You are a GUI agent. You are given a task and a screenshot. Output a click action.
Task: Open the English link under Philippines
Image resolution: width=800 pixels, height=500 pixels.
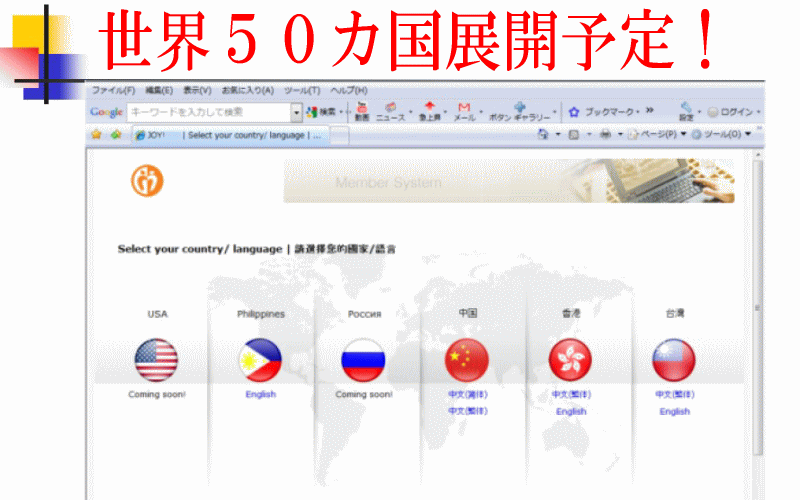(x=261, y=394)
